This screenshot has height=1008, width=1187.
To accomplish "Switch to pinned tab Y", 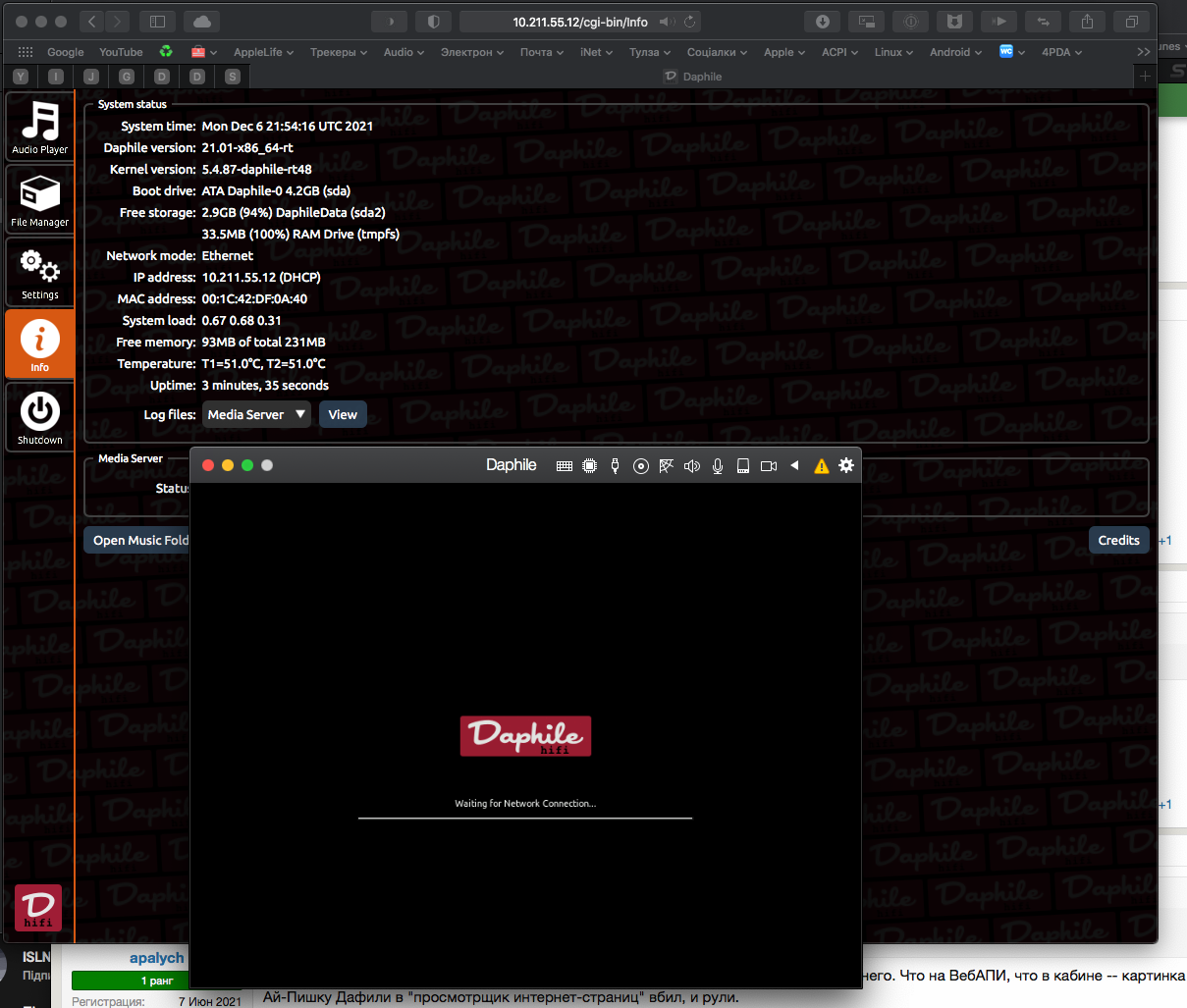I will tap(21, 76).
